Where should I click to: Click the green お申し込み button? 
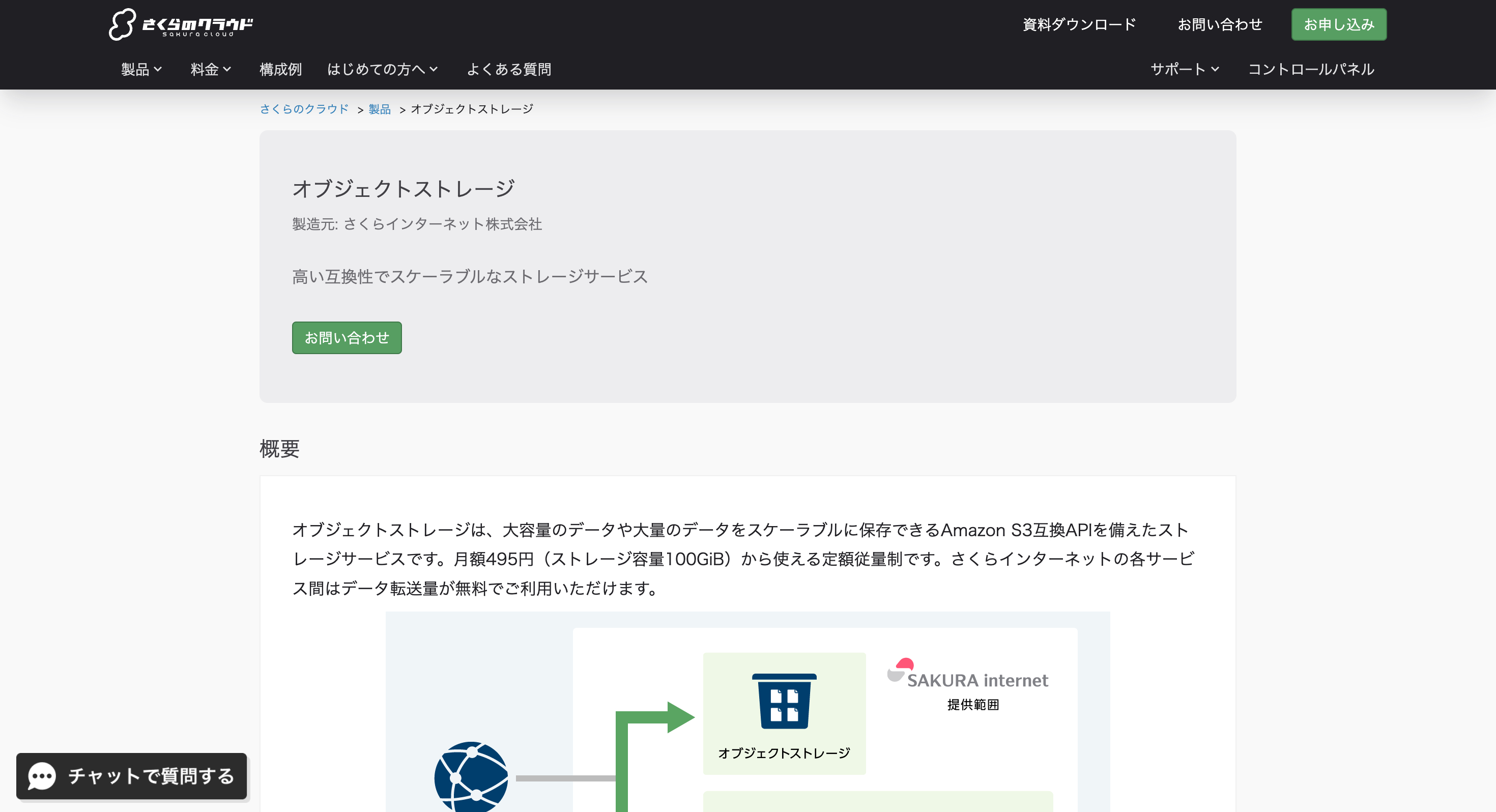point(1338,24)
